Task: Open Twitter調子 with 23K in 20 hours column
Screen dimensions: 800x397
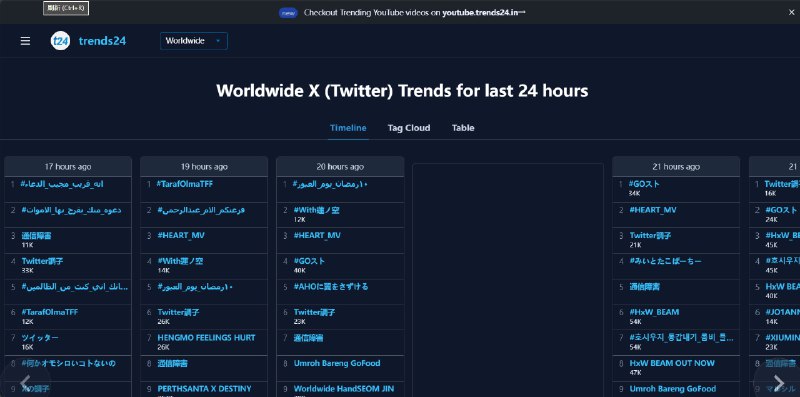Action: [x=315, y=312]
